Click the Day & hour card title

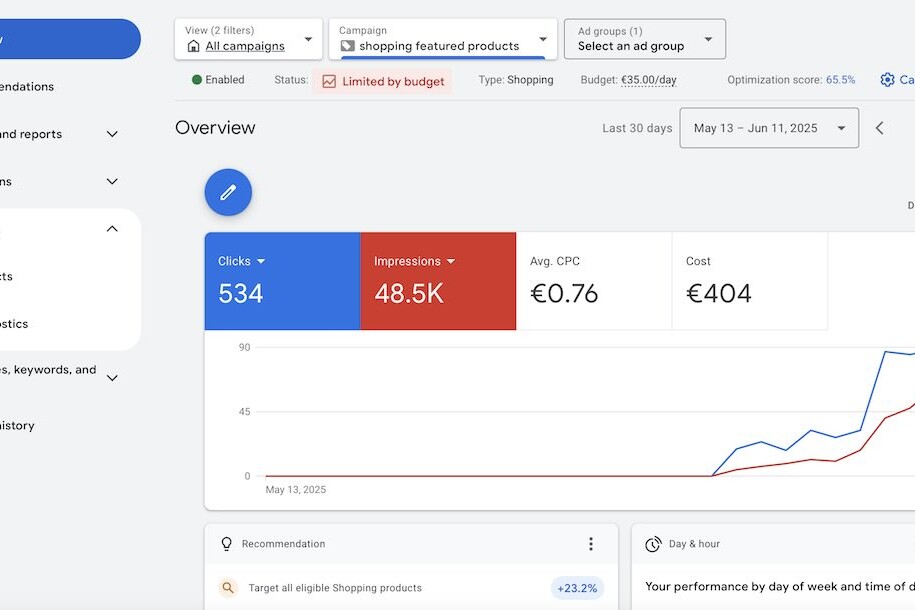coord(694,543)
